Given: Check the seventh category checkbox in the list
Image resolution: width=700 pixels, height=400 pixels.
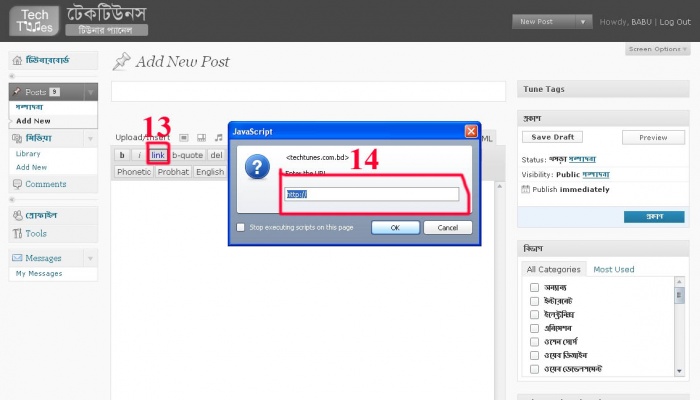Looking at the screenshot, I should pos(534,369).
